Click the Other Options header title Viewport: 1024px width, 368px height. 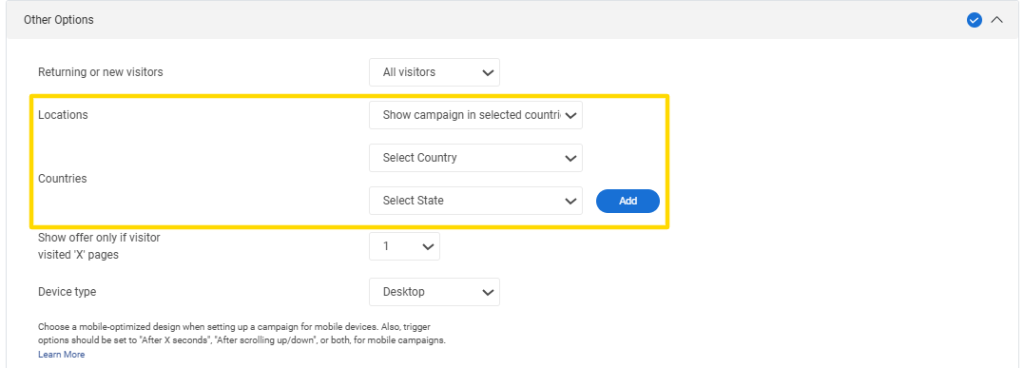tap(59, 20)
